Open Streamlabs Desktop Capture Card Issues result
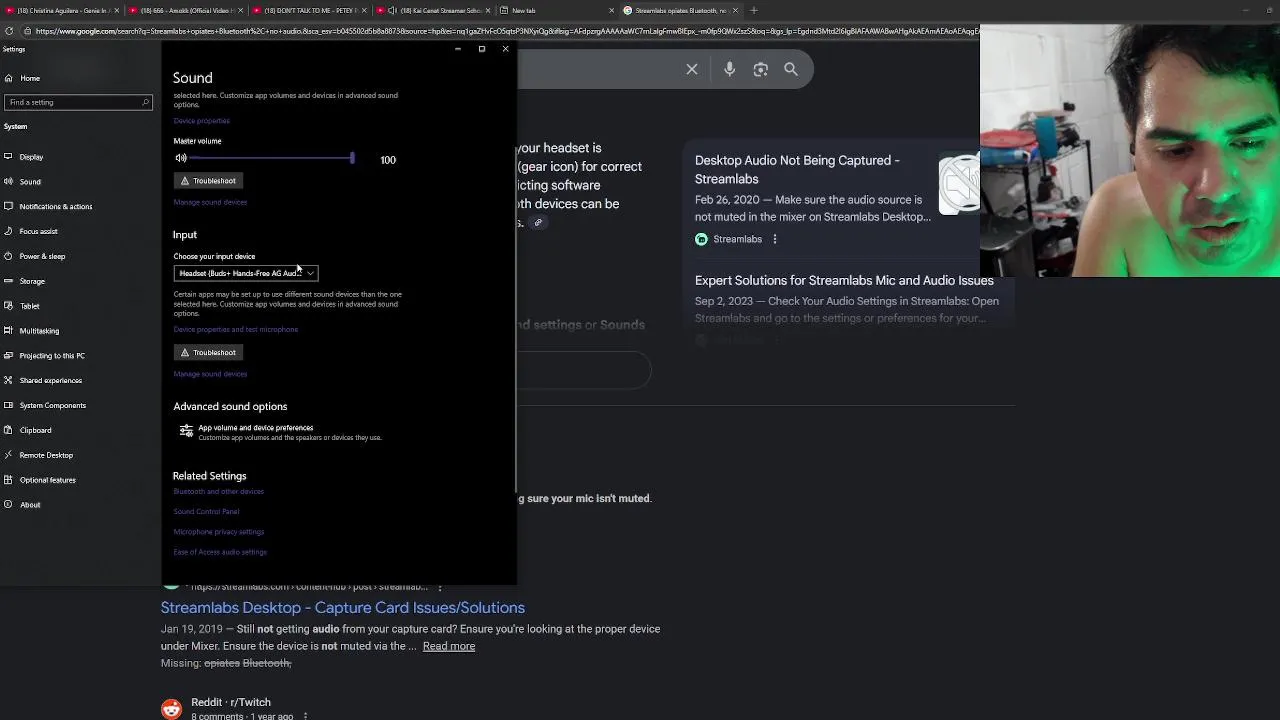Image resolution: width=1280 pixels, height=720 pixels. point(343,608)
